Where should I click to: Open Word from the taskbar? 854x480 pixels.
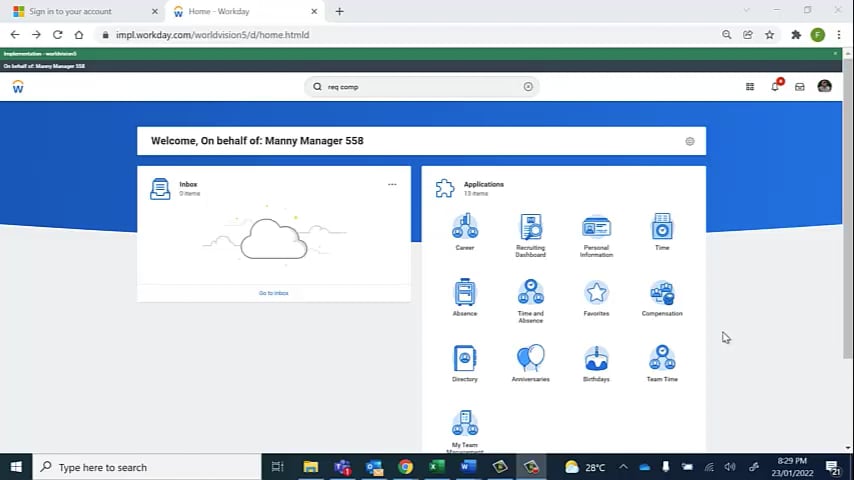(468, 467)
